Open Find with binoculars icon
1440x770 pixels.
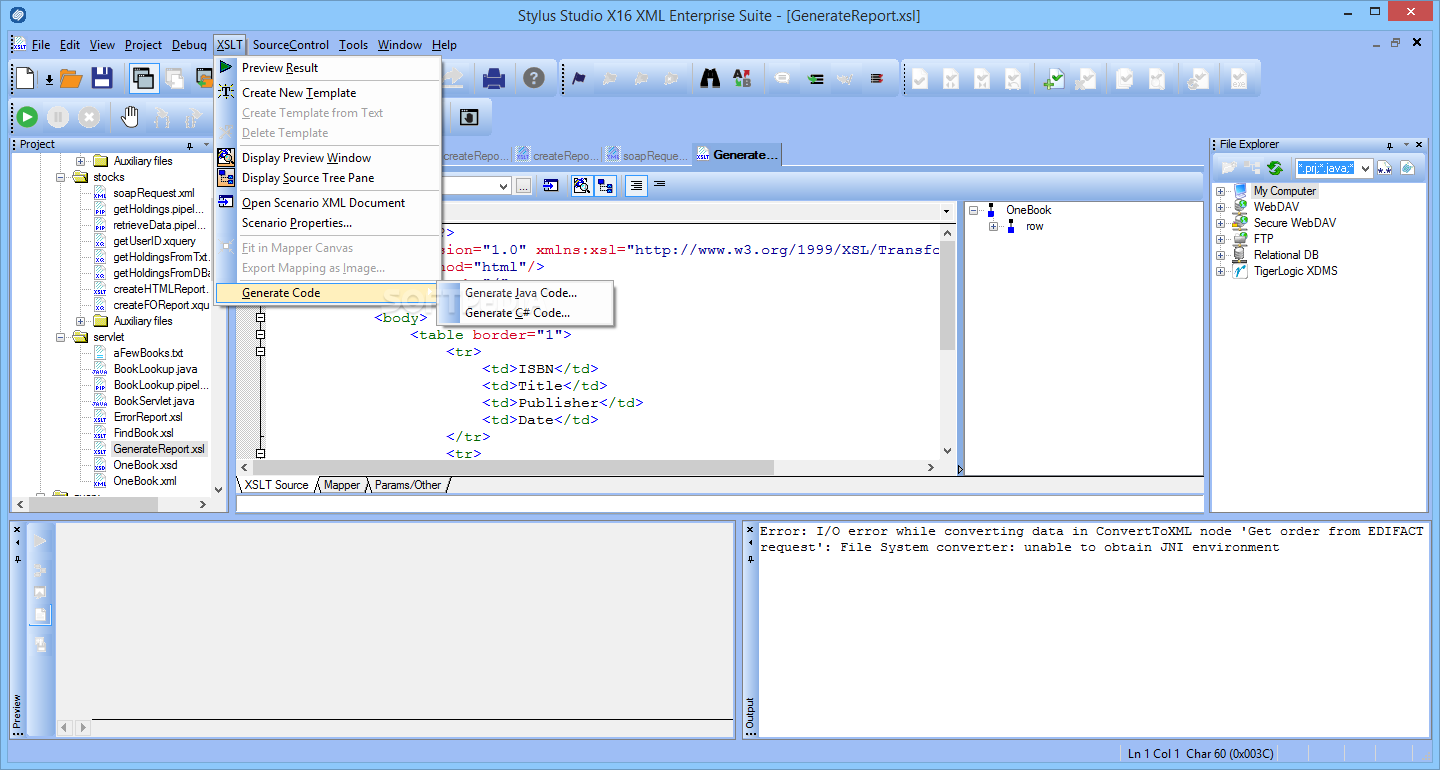coord(710,78)
